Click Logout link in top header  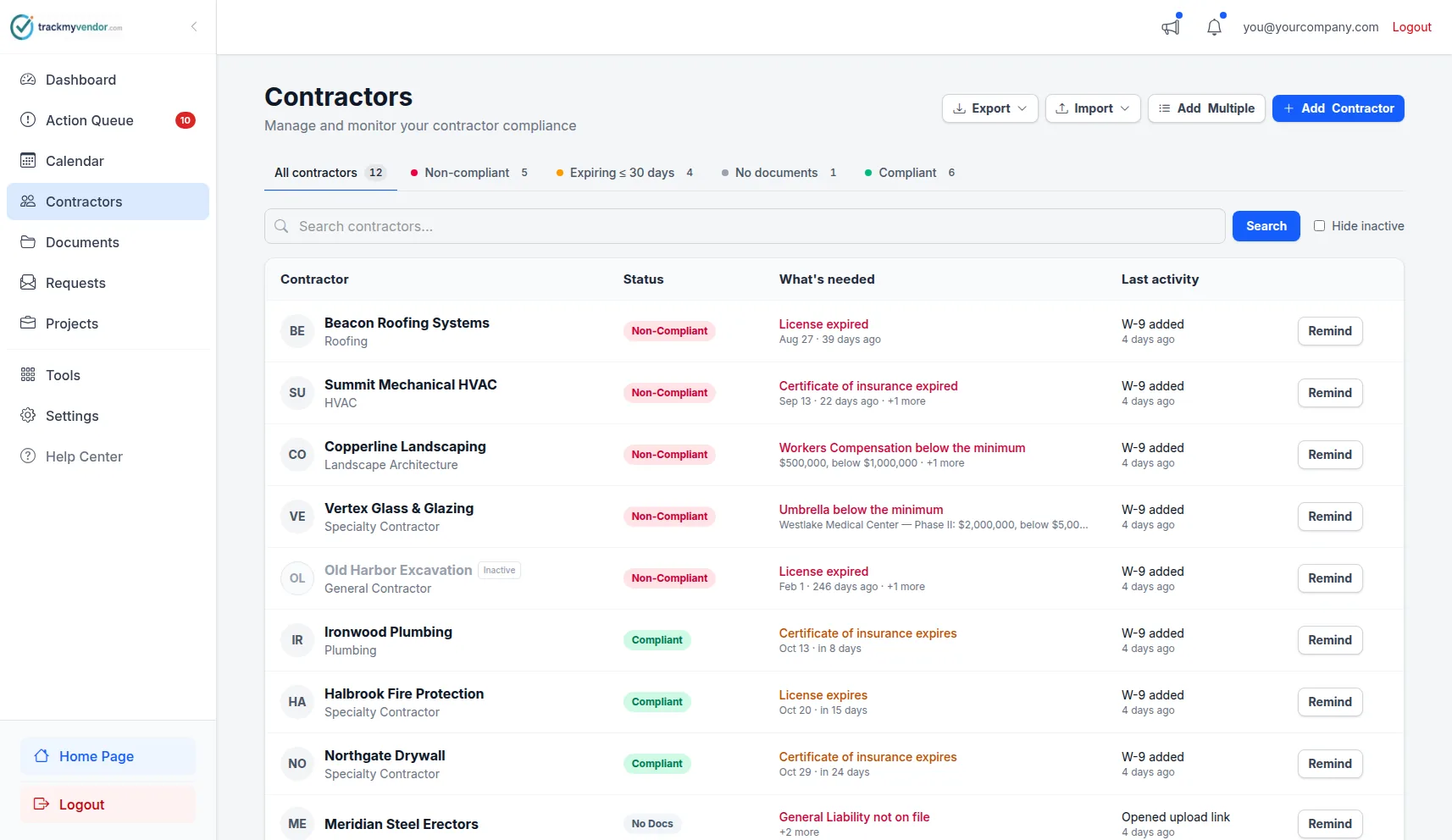tap(1411, 27)
